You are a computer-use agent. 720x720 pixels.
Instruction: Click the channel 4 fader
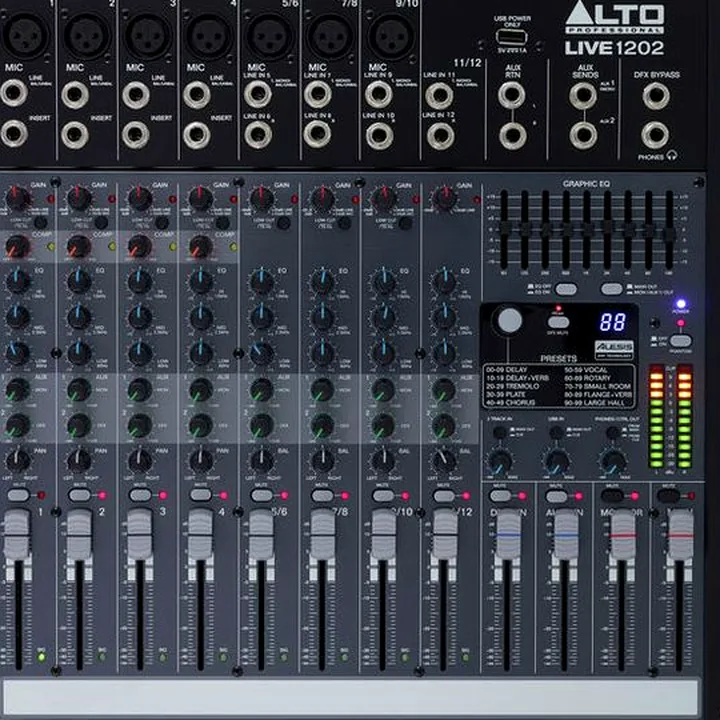coord(200,534)
